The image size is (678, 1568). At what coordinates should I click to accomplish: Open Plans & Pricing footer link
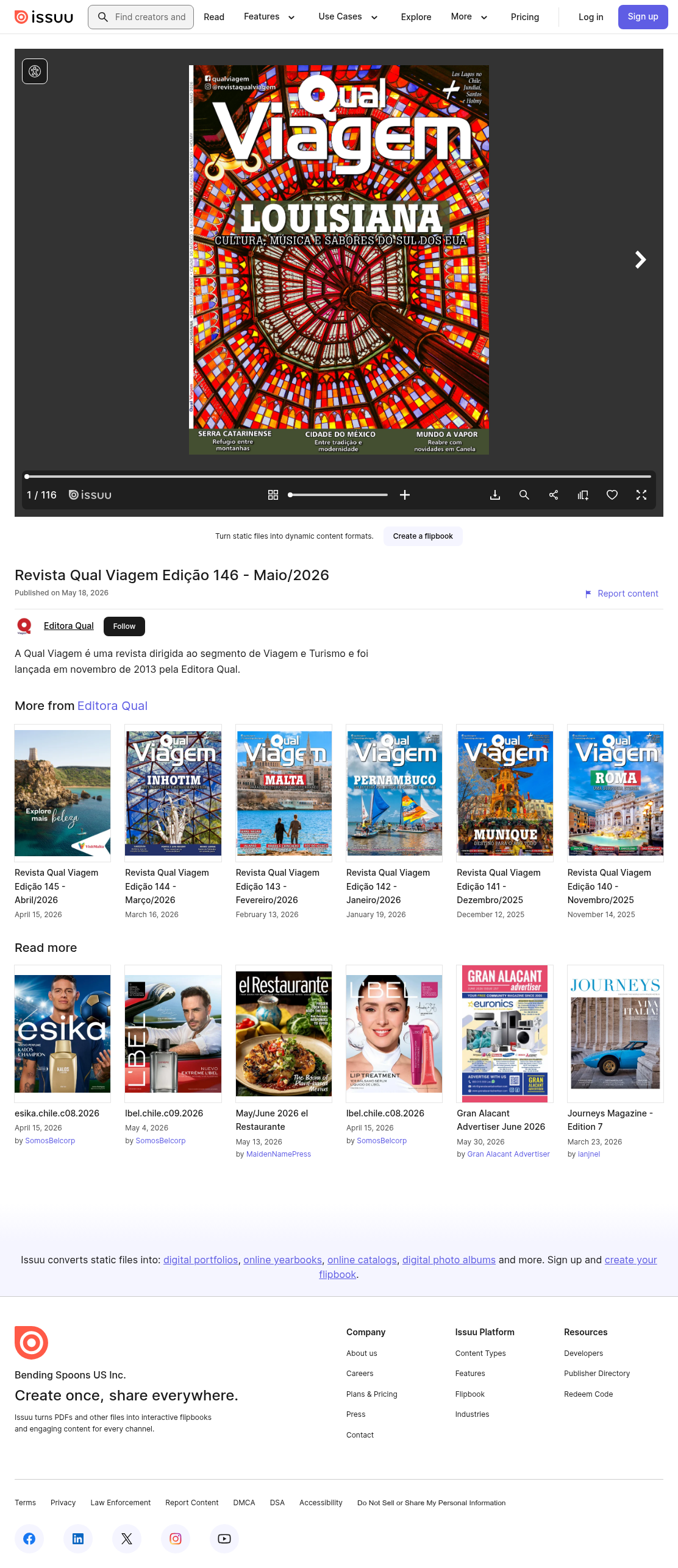point(371,1394)
